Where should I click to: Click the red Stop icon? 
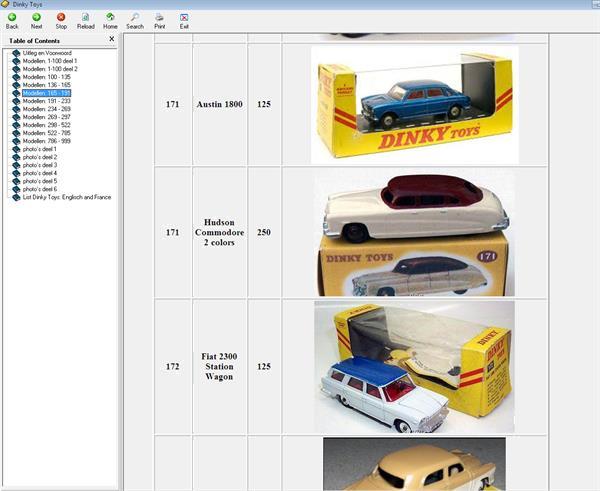click(x=61, y=17)
